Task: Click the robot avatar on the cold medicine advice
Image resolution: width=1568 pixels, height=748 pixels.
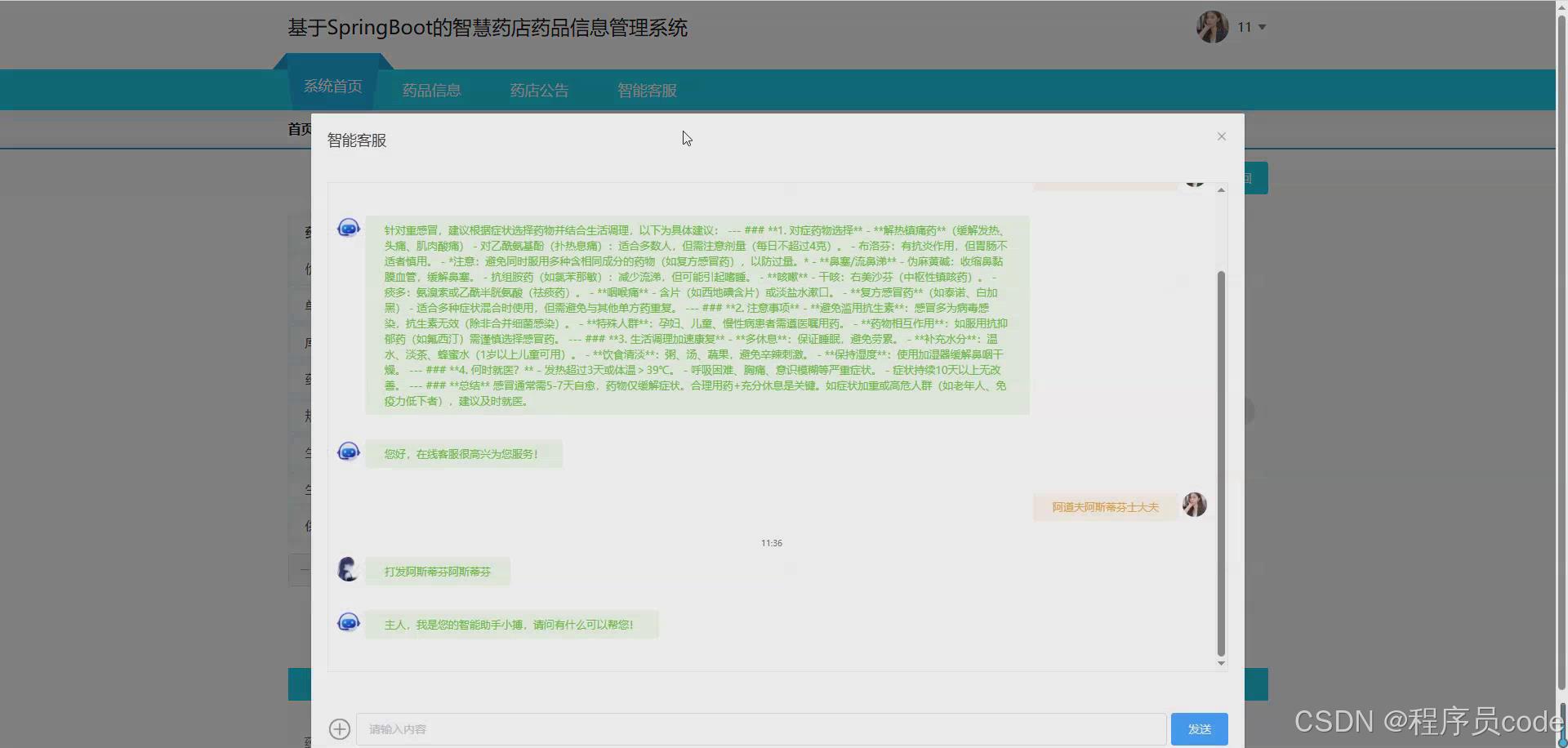Action: (349, 227)
